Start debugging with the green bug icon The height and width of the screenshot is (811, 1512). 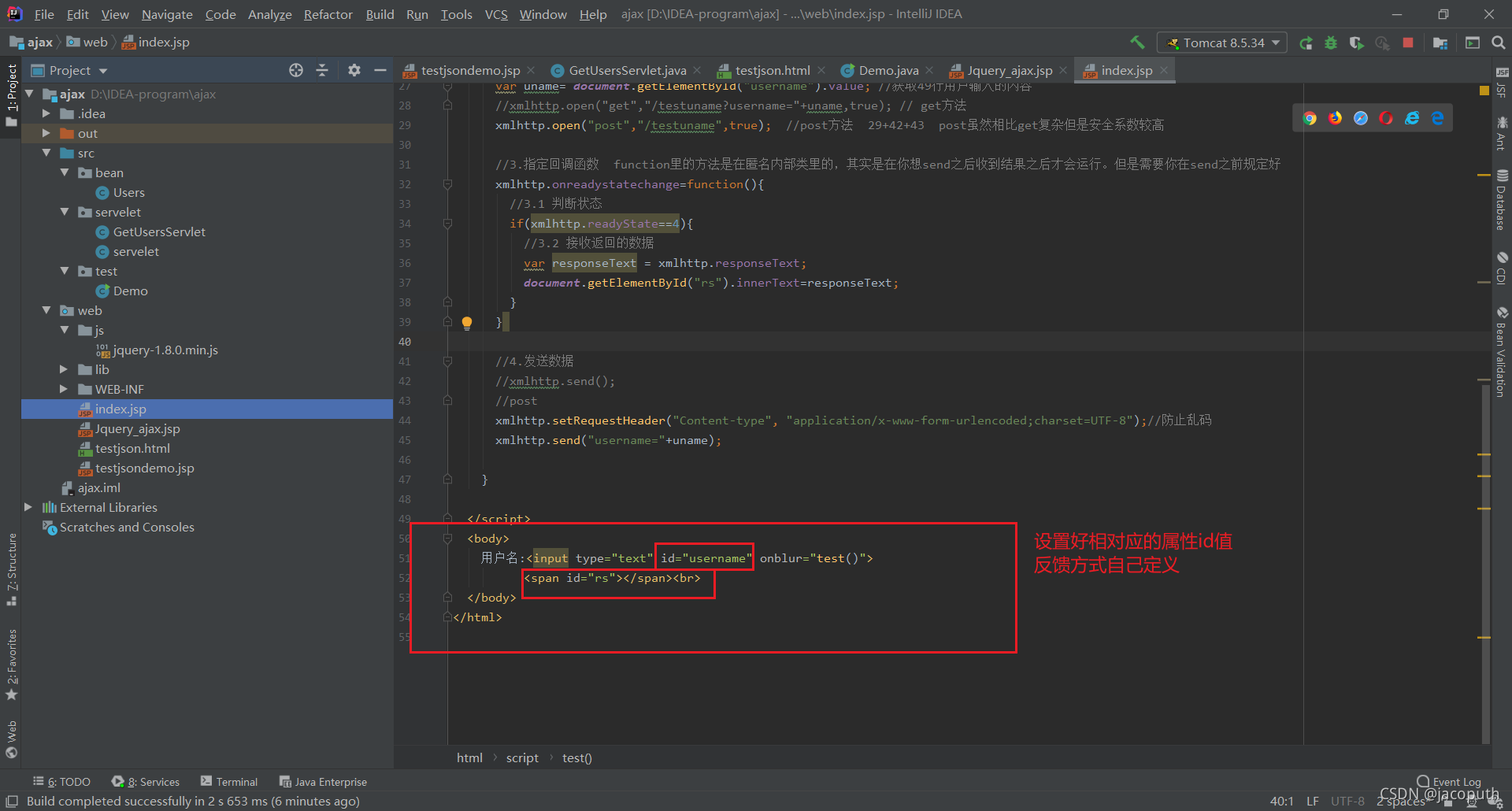[x=1331, y=43]
